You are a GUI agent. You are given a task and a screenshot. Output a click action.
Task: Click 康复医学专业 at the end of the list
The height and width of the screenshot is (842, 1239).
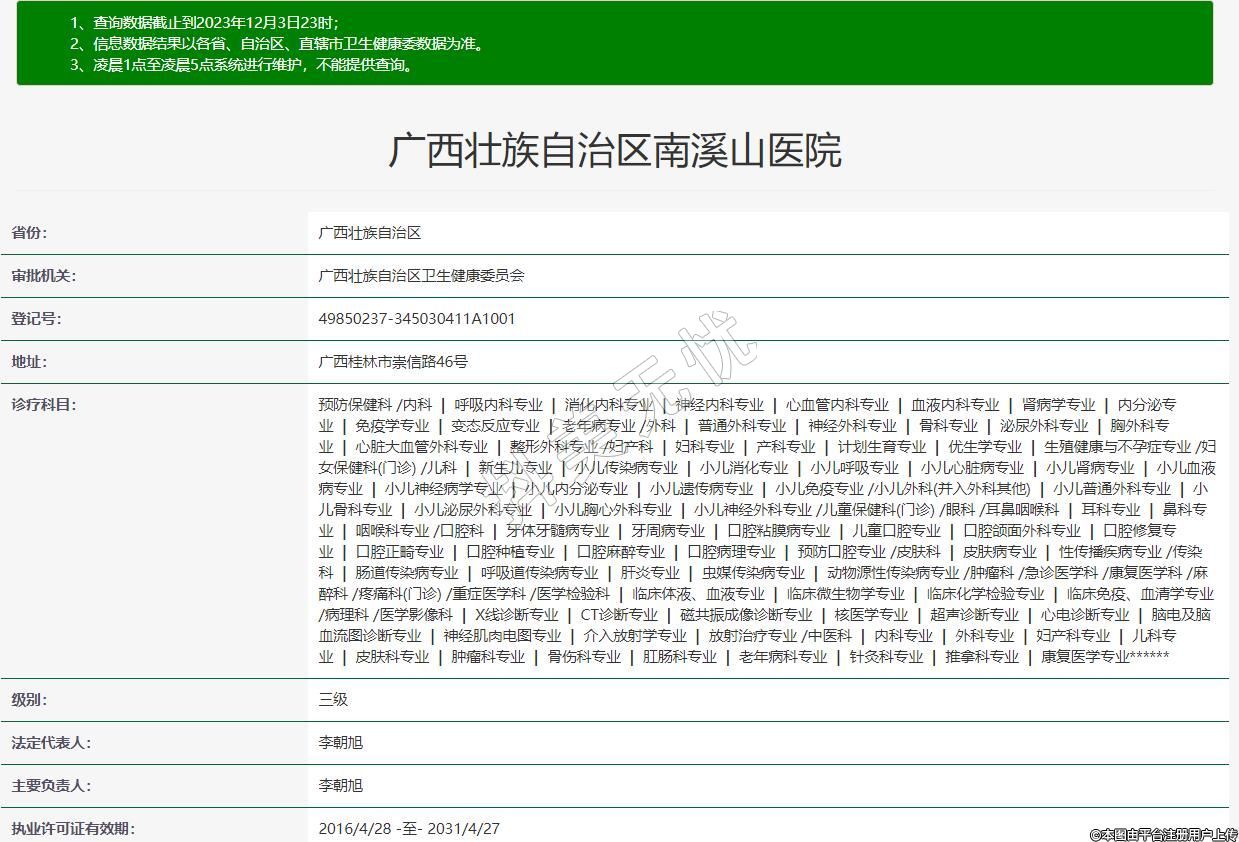(1085, 657)
